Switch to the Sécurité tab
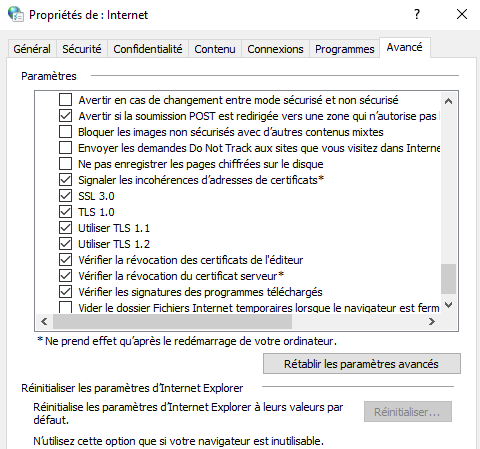Screen dimensions: 480x449 coord(82,49)
